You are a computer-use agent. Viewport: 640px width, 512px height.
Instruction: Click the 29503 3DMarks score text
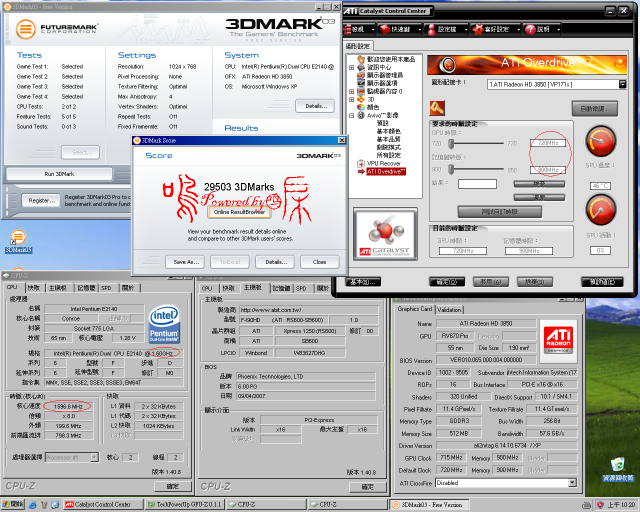point(239,187)
